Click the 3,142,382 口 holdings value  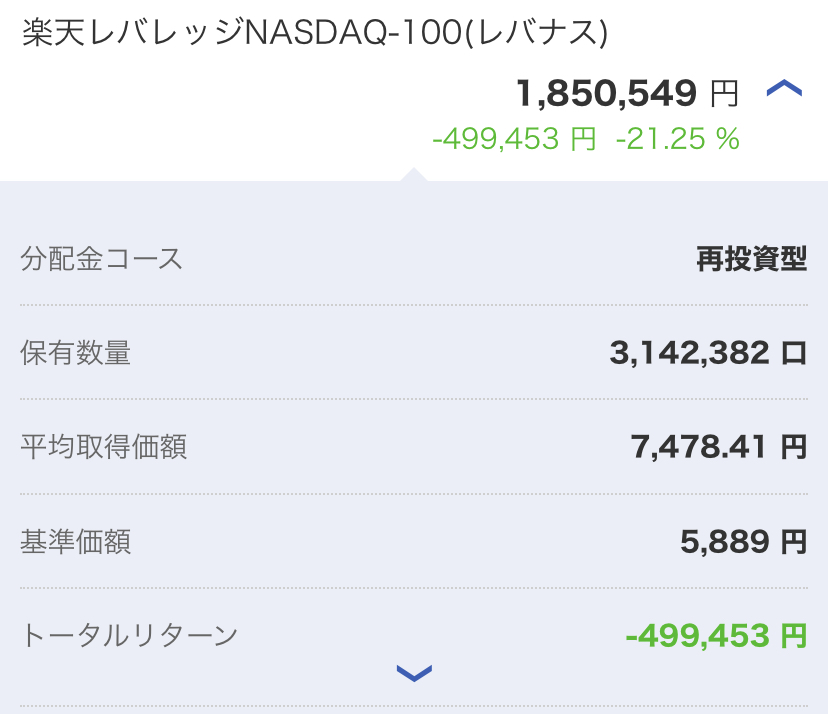coord(708,353)
